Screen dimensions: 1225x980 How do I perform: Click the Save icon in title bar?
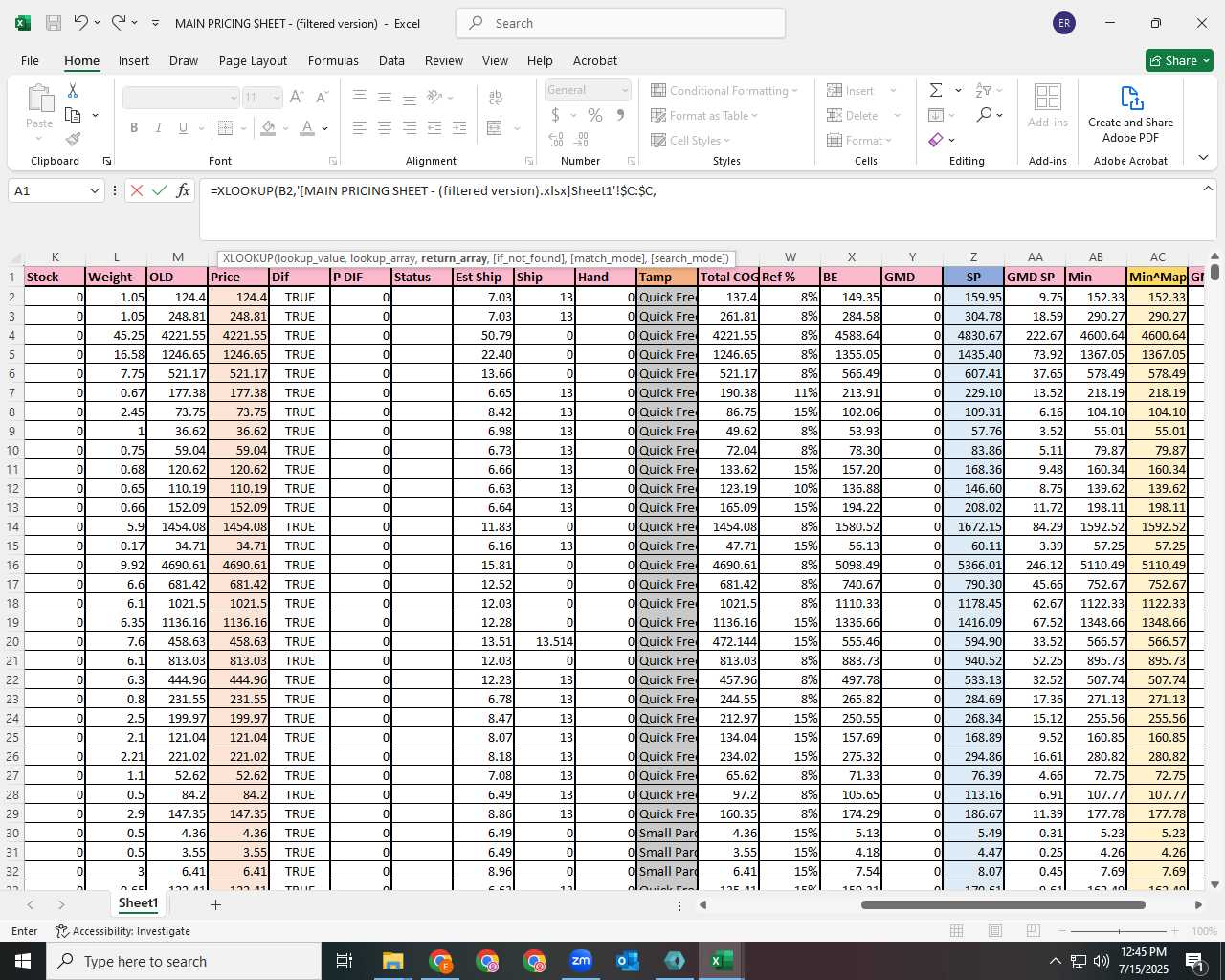[54, 23]
